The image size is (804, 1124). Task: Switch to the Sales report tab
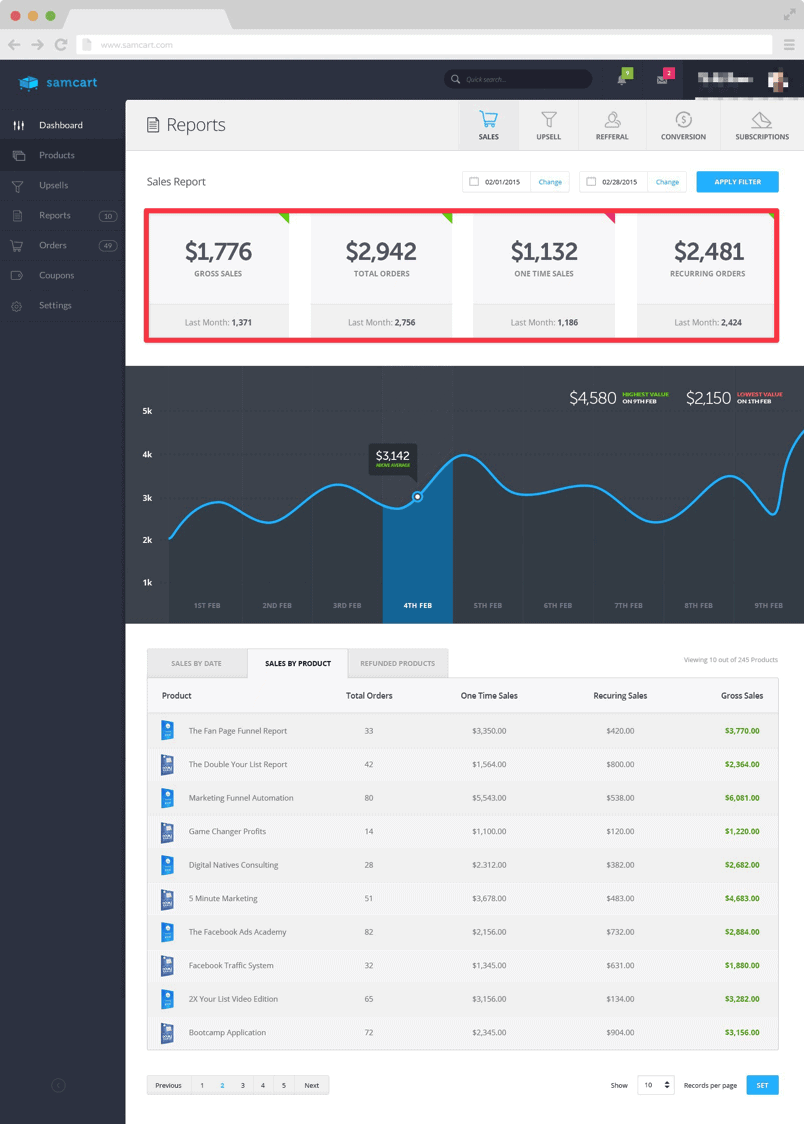pos(489,125)
